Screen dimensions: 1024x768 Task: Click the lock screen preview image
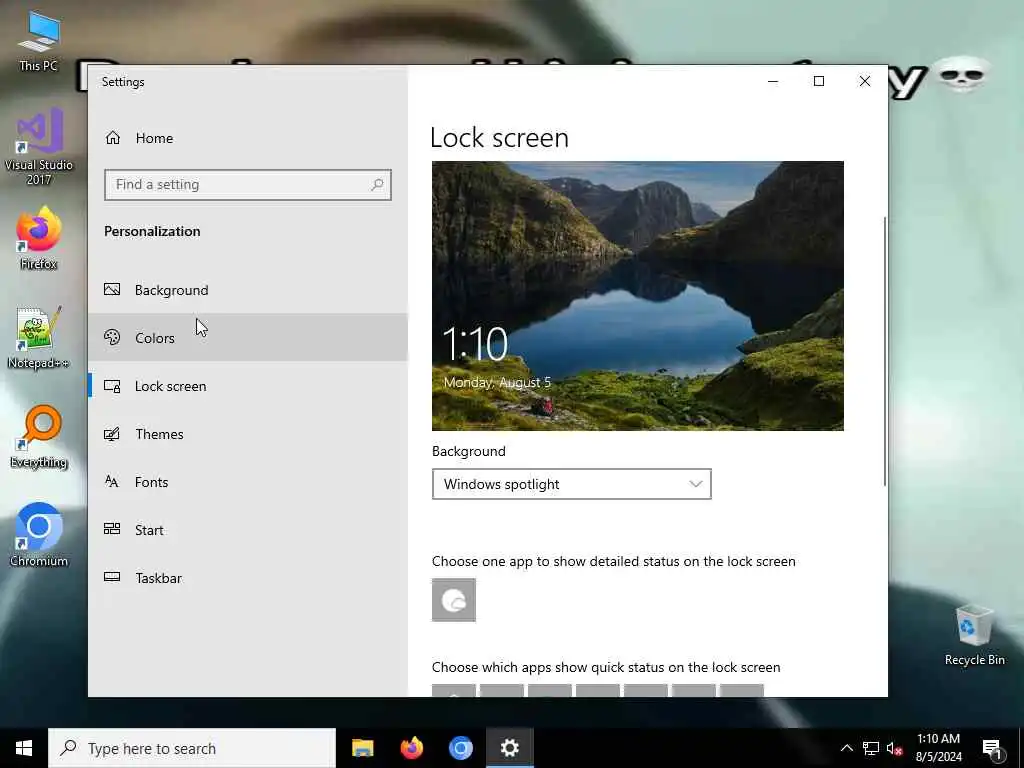pyautogui.click(x=637, y=296)
